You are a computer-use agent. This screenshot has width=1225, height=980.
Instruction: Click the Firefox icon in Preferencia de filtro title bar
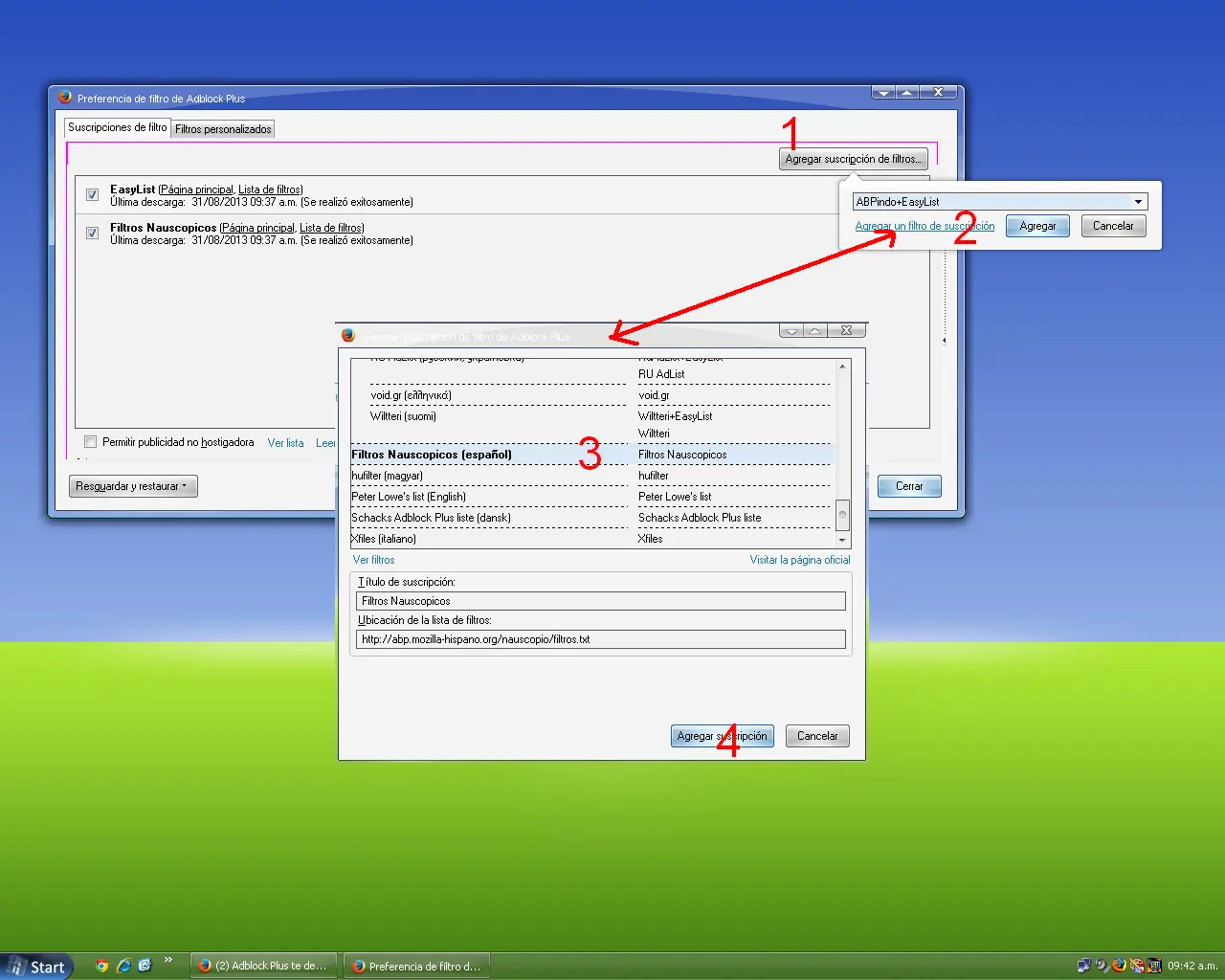point(65,98)
